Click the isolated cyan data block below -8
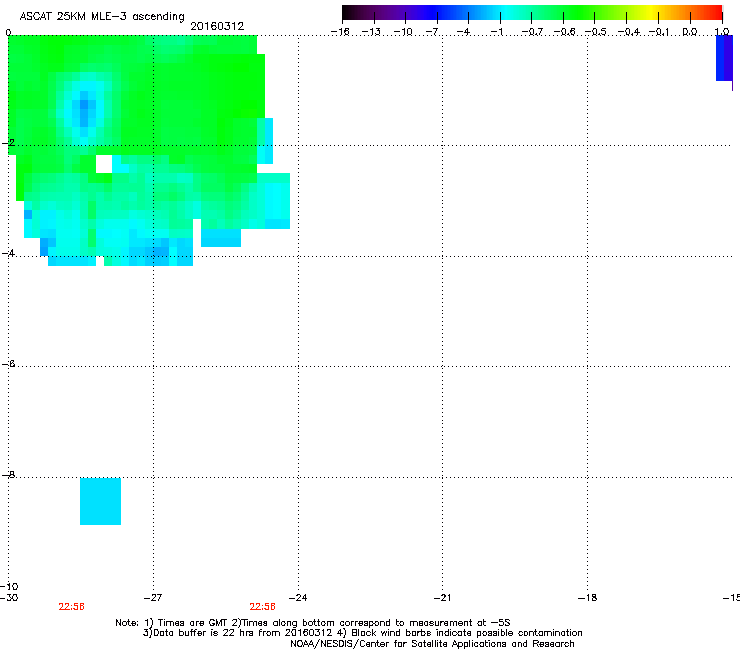 point(101,501)
